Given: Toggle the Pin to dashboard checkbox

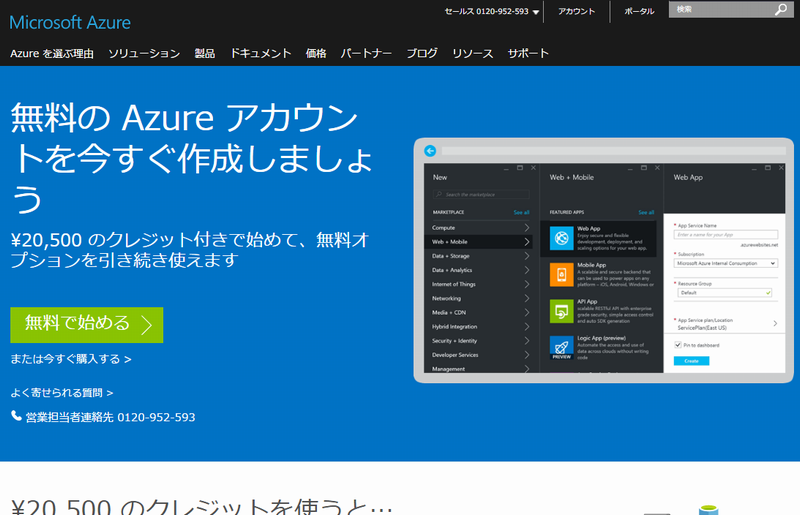Looking at the screenshot, I should click(x=678, y=345).
